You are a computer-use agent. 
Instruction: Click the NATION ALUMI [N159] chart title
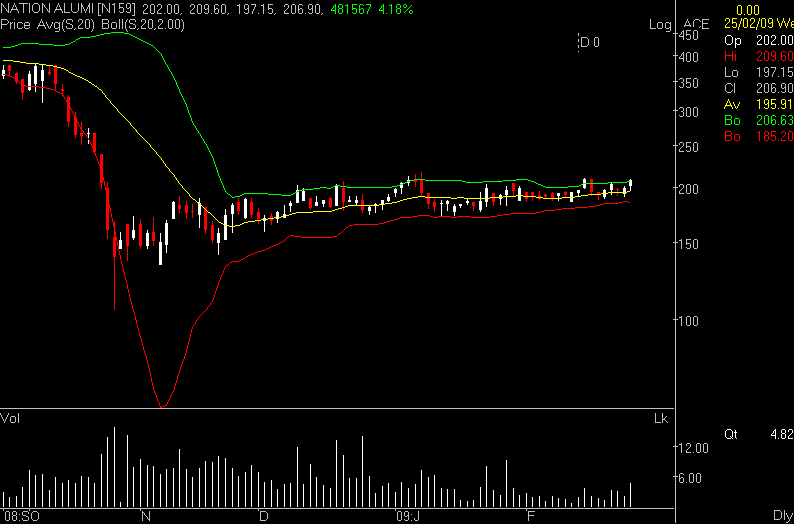coord(69,10)
